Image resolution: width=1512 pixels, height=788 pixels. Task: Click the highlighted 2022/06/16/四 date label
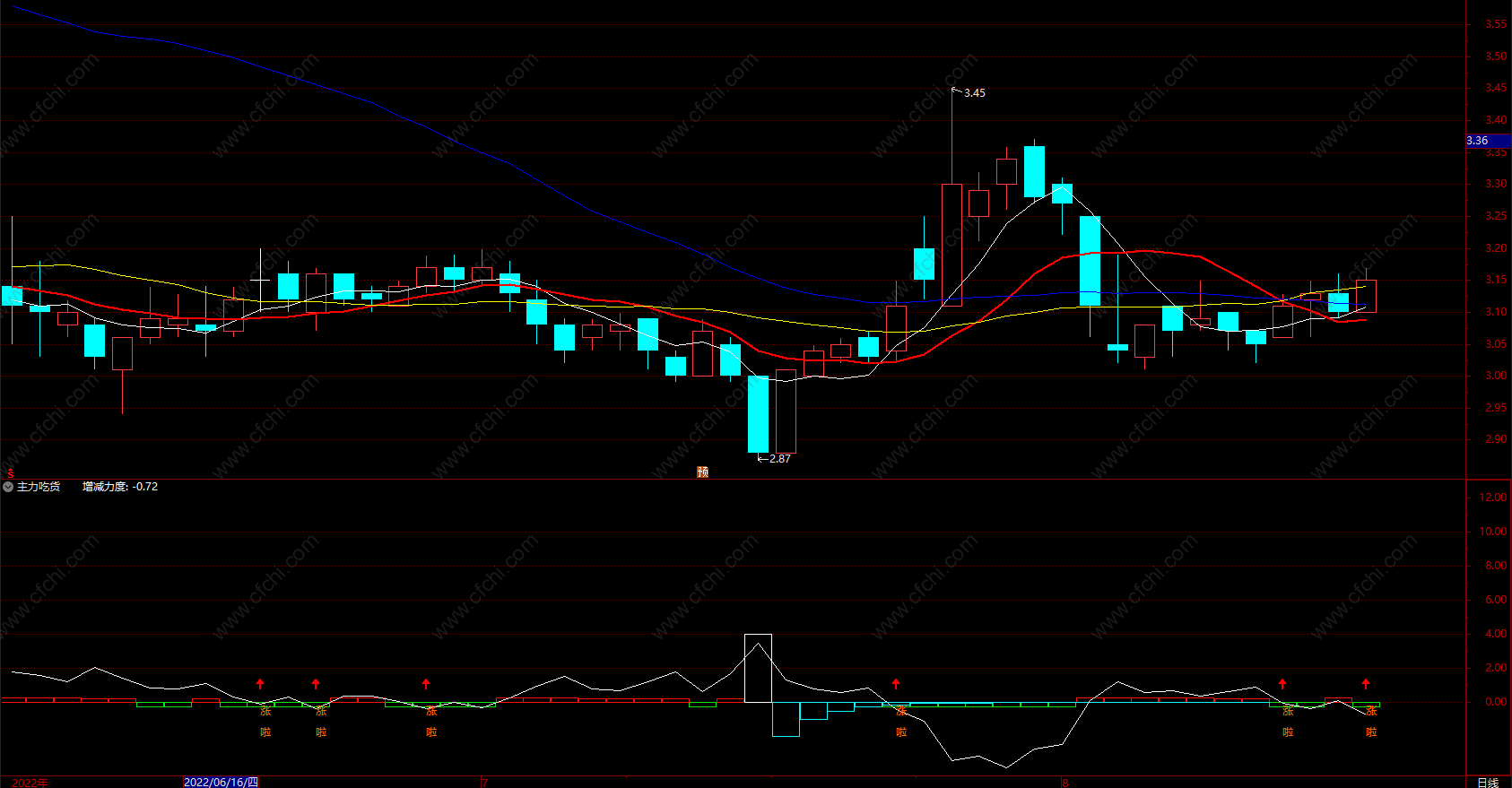221,783
